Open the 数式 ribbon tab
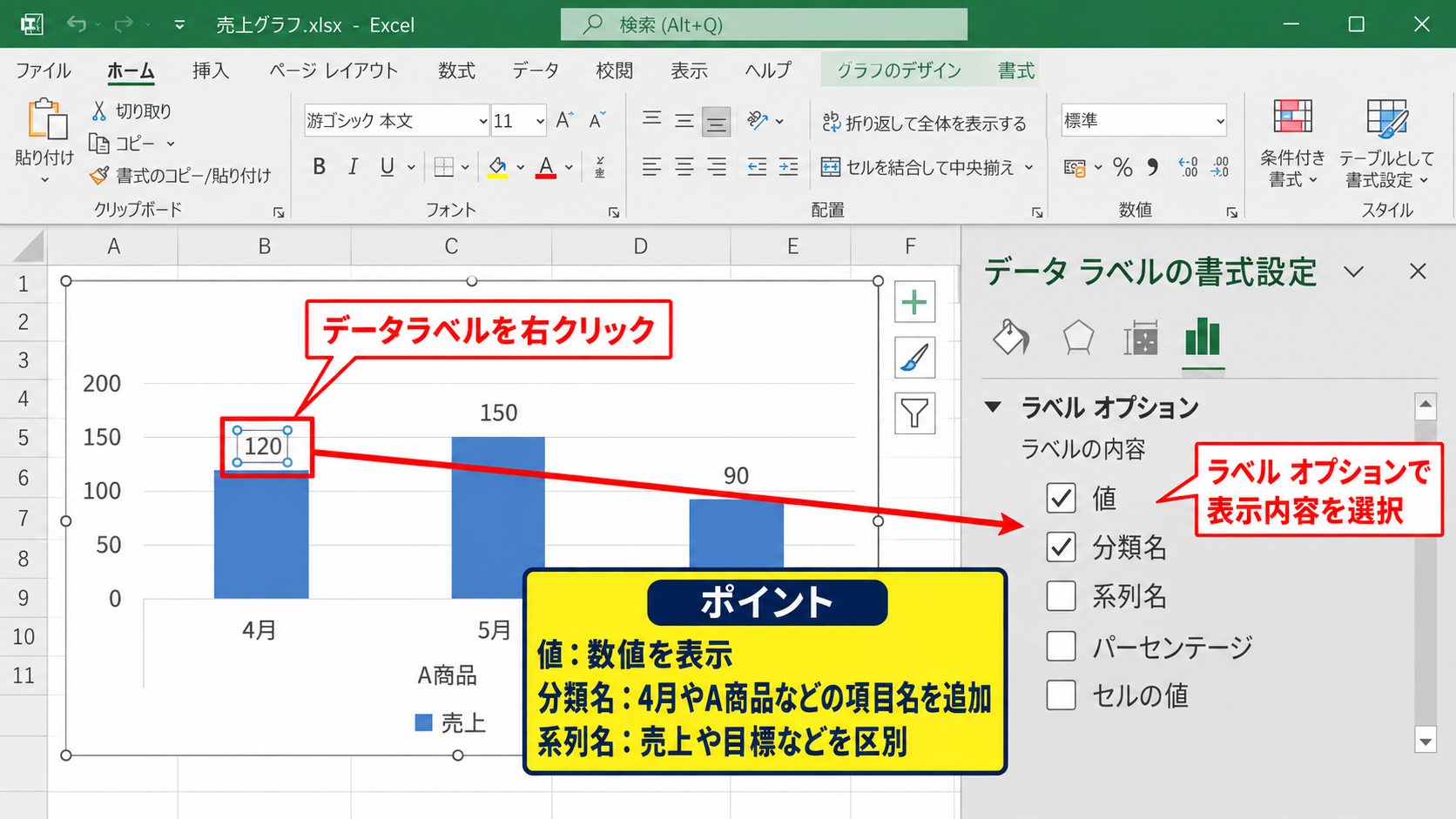Image resolution: width=1456 pixels, height=819 pixels. [x=456, y=70]
